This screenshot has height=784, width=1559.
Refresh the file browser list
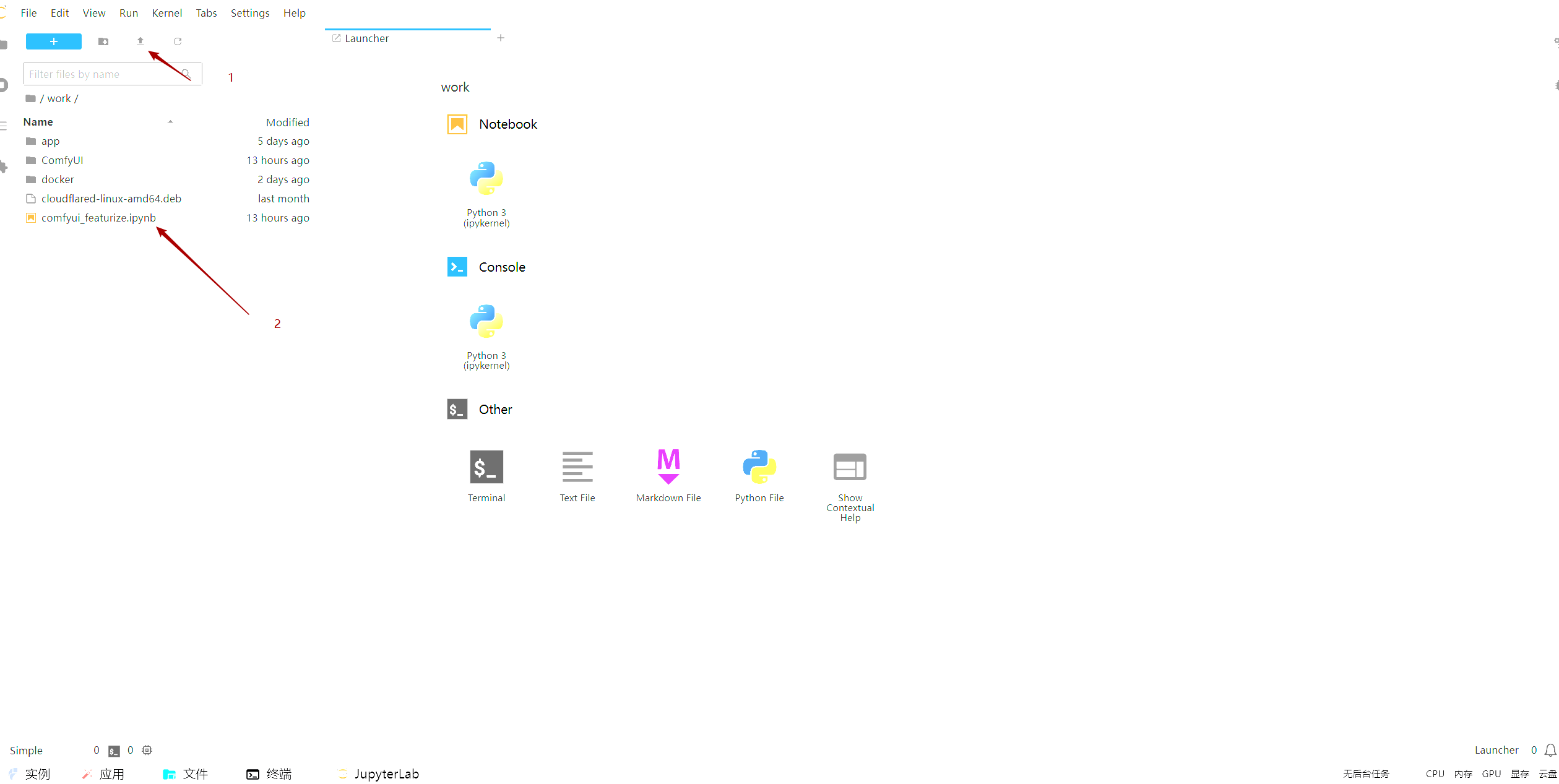(178, 41)
